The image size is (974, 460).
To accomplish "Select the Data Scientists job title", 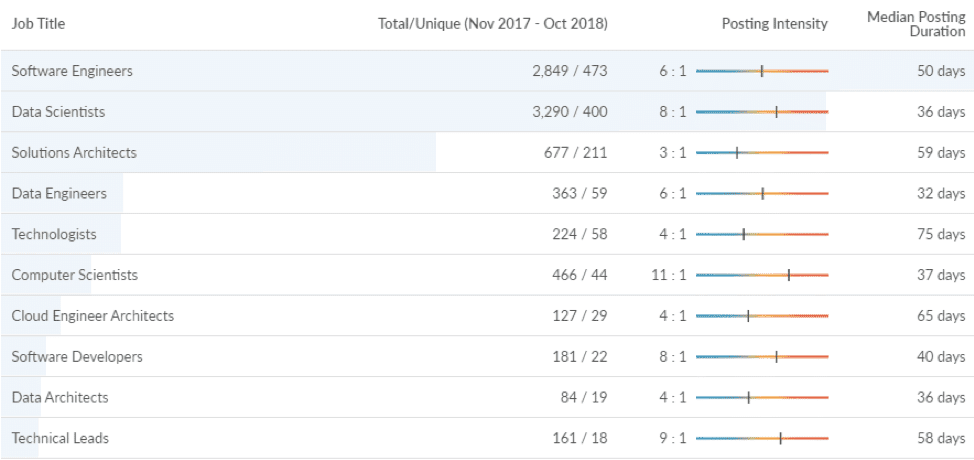I will [58, 112].
